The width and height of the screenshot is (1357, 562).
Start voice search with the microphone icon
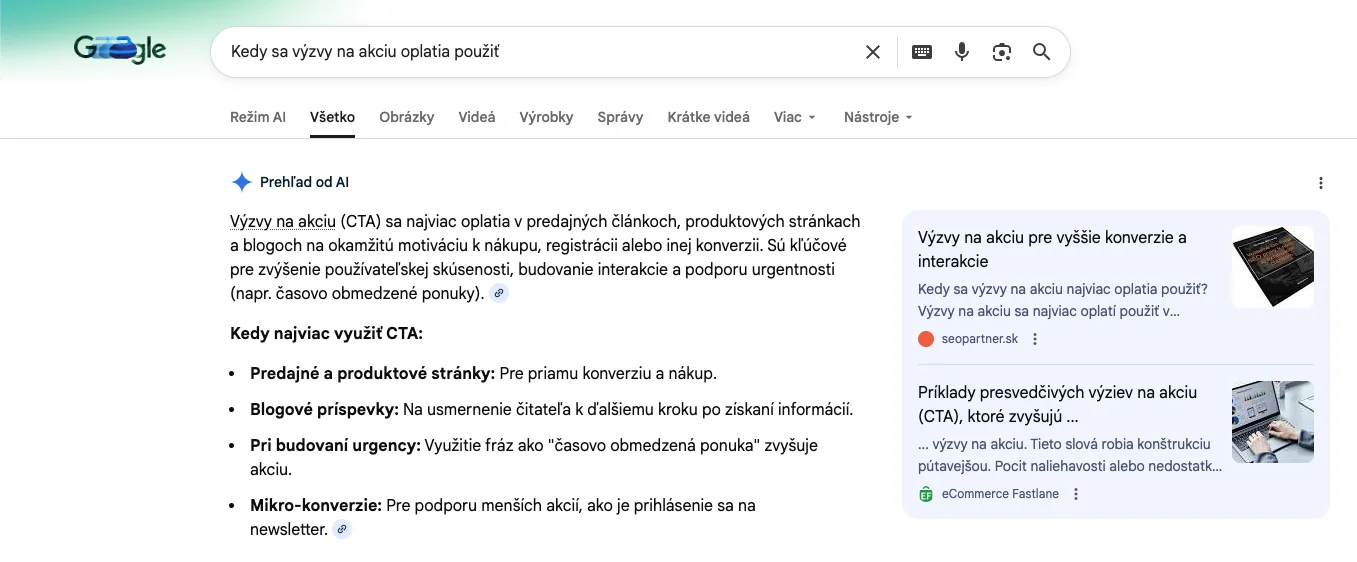[x=962, y=52]
